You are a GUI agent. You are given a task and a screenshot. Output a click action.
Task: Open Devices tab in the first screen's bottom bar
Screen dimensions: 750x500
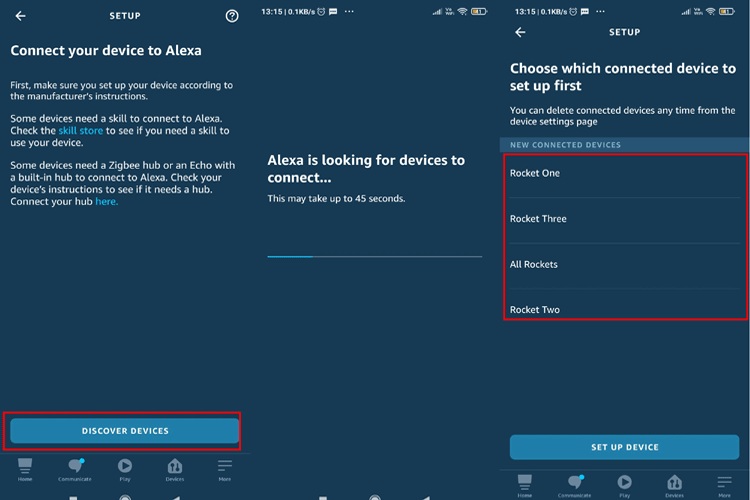175,469
